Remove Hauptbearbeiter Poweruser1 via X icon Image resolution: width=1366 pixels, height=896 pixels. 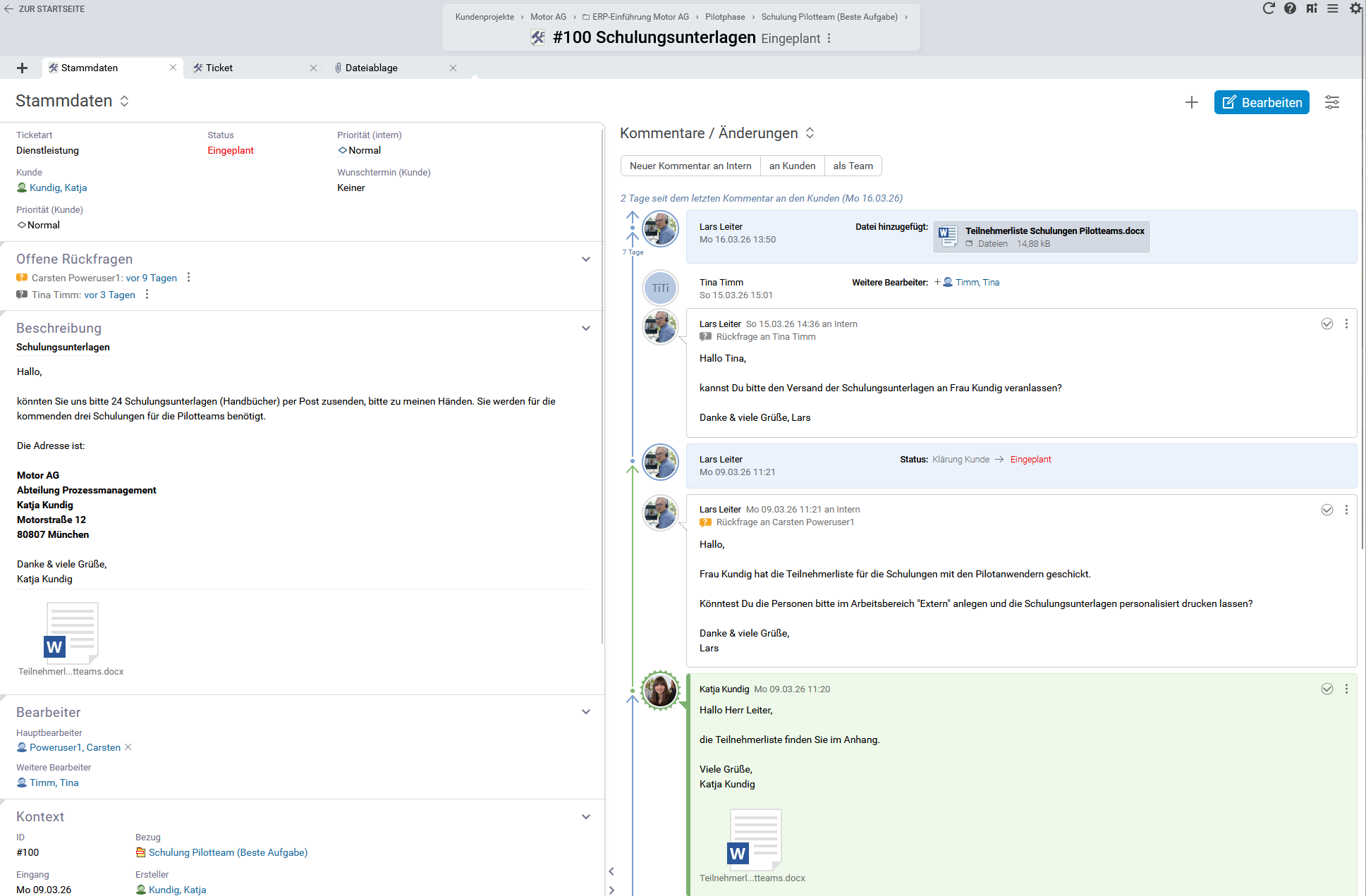[128, 747]
